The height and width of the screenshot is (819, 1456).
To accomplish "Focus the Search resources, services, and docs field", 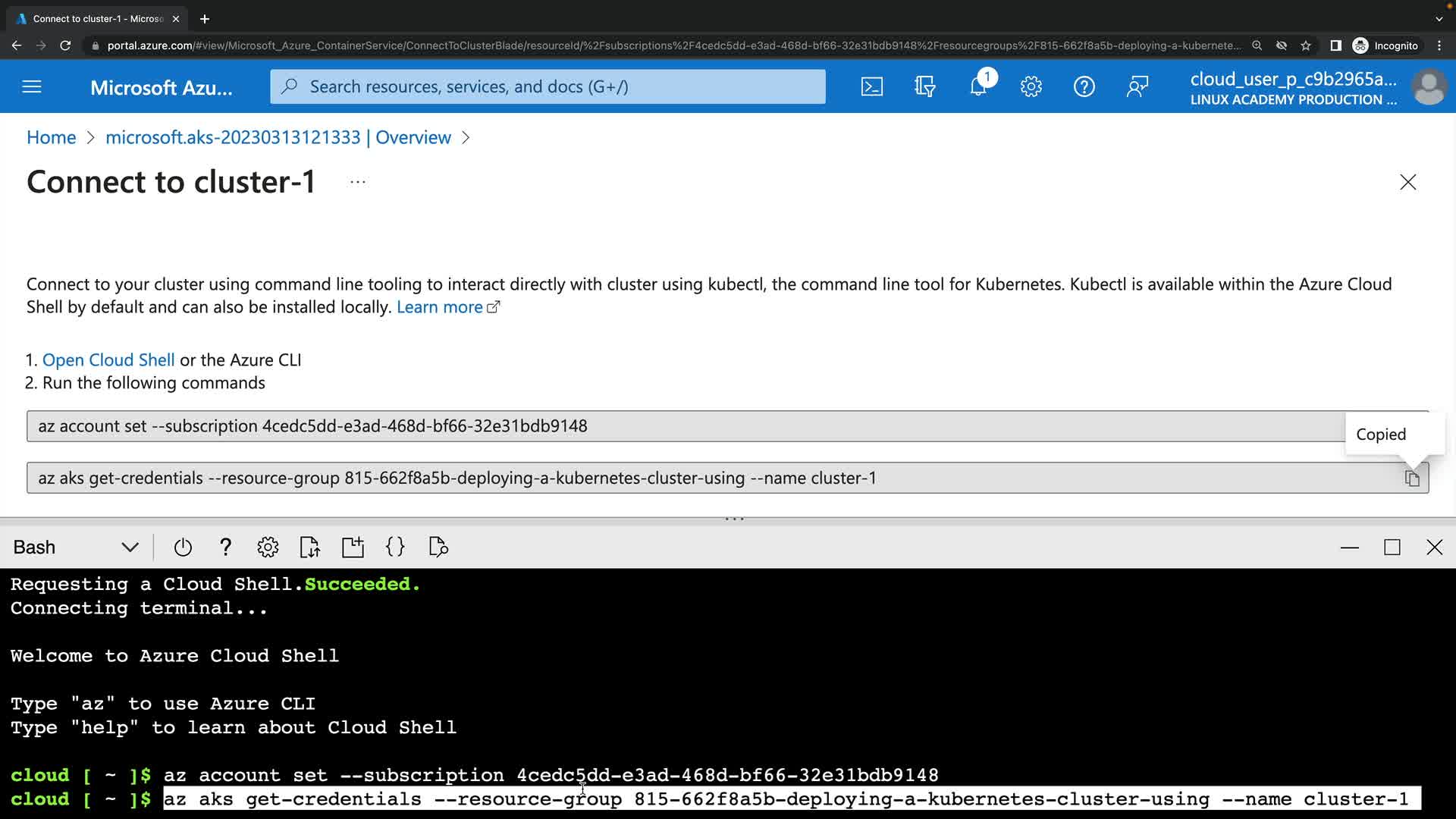I will click(x=548, y=86).
